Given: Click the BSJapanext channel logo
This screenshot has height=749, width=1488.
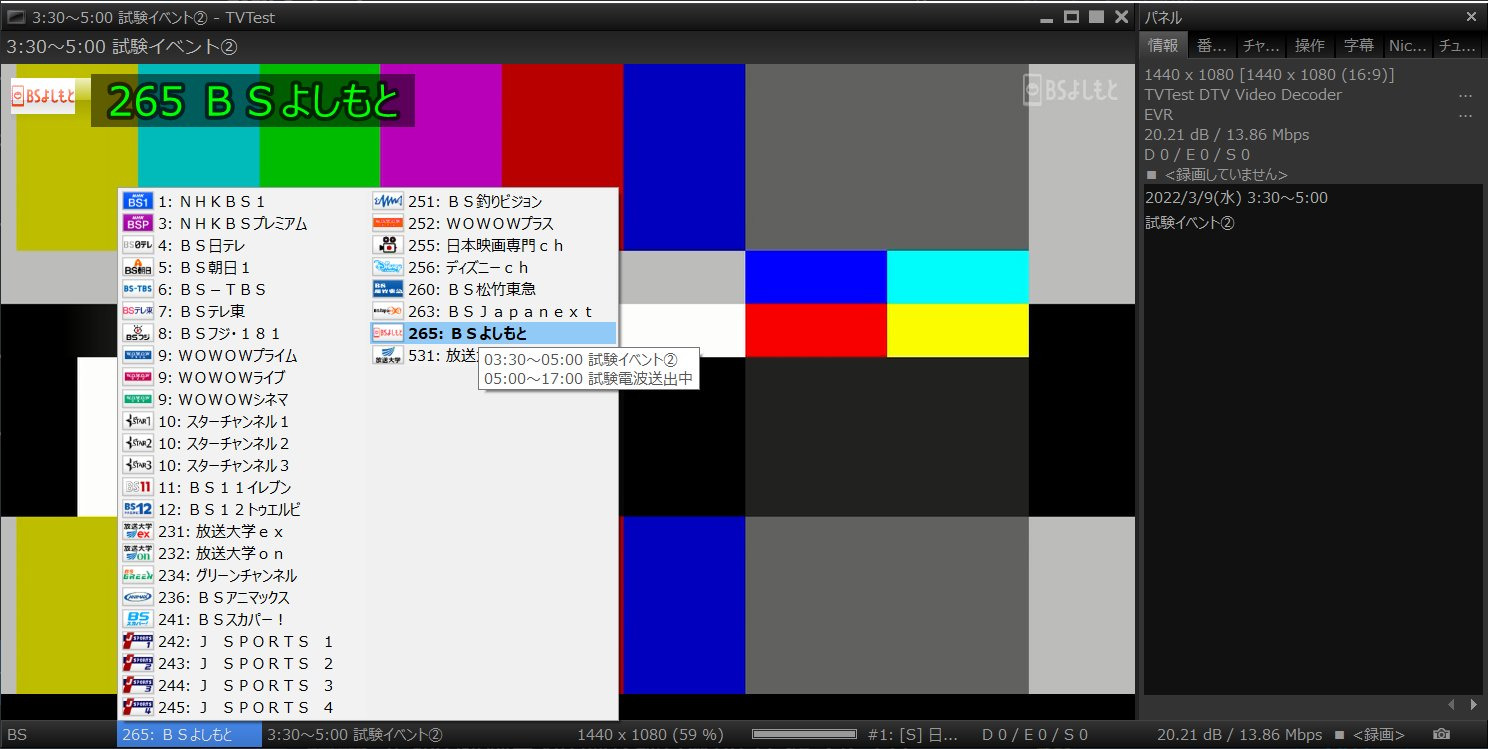Looking at the screenshot, I should [x=387, y=312].
